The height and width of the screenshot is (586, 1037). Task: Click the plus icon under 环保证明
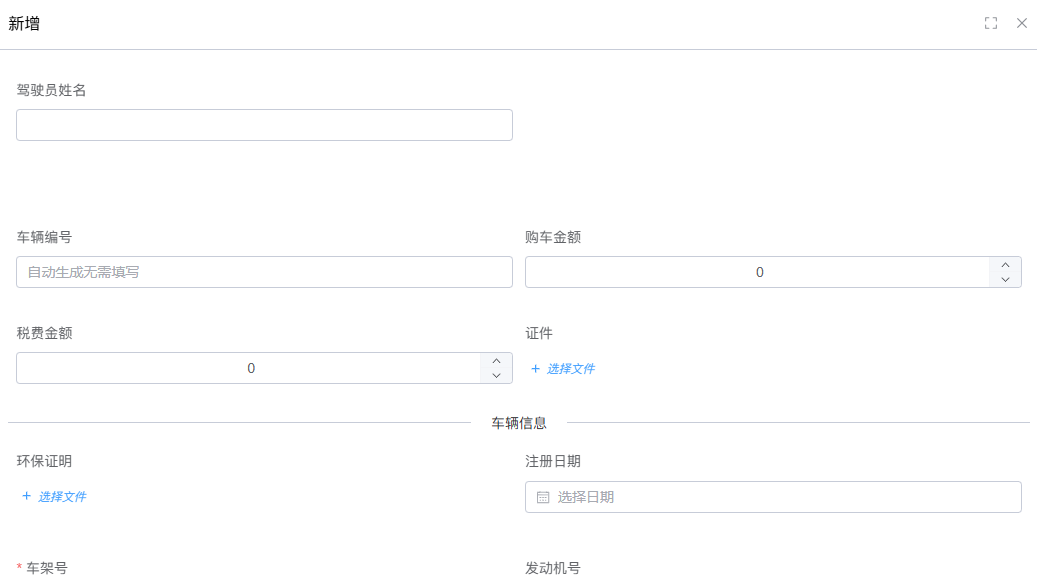click(27, 496)
